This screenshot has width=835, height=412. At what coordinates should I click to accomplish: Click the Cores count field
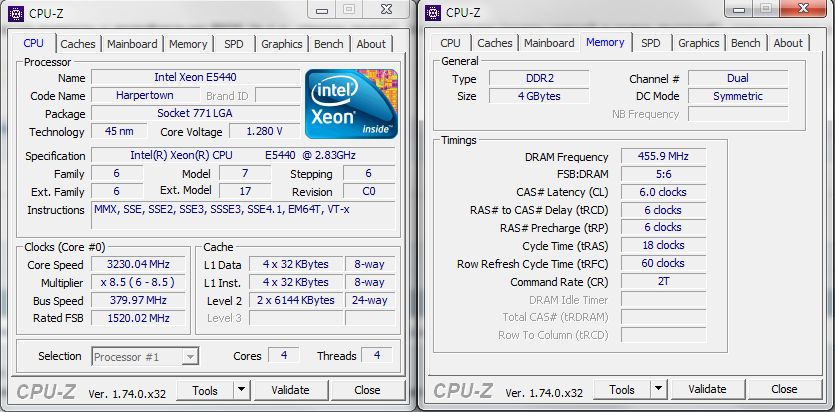click(x=284, y=355)
